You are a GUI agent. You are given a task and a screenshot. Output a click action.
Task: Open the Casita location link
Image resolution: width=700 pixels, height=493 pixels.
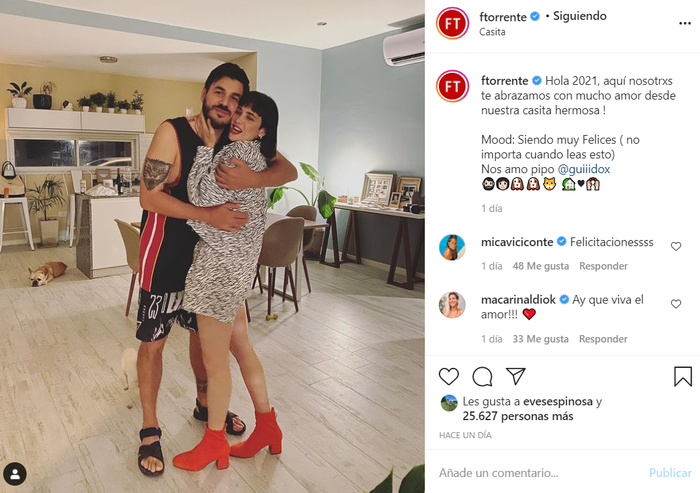point(492,32)
